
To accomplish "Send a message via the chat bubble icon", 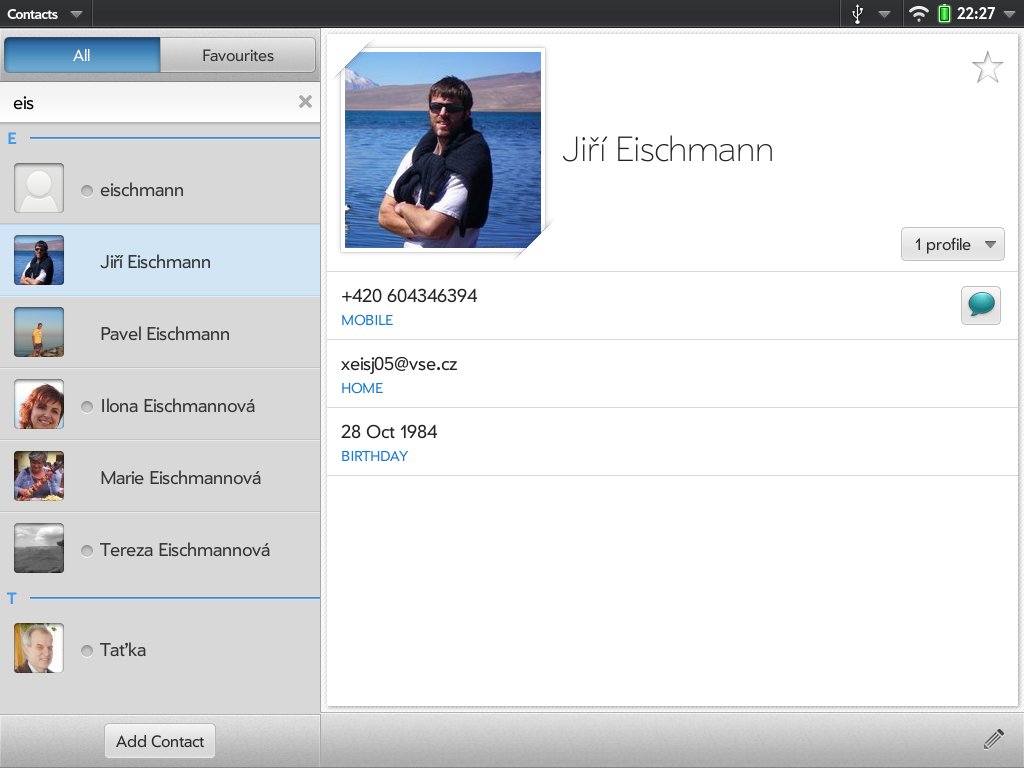I will [981, 305].
